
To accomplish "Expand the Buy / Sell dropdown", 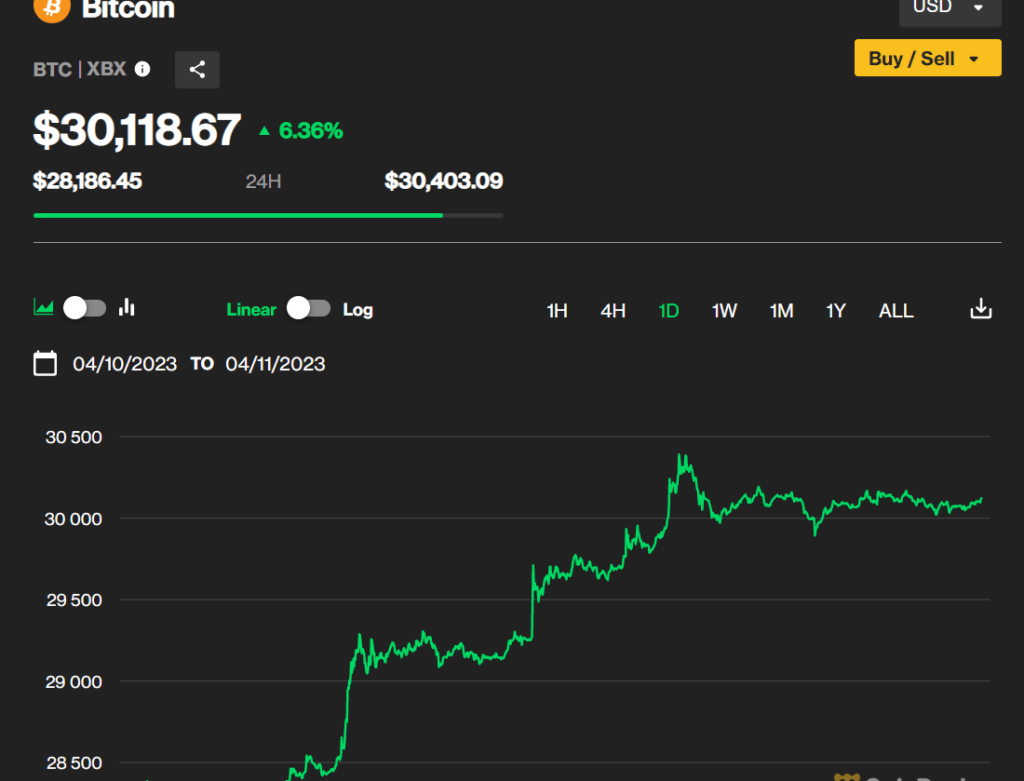I will [927, 58].
